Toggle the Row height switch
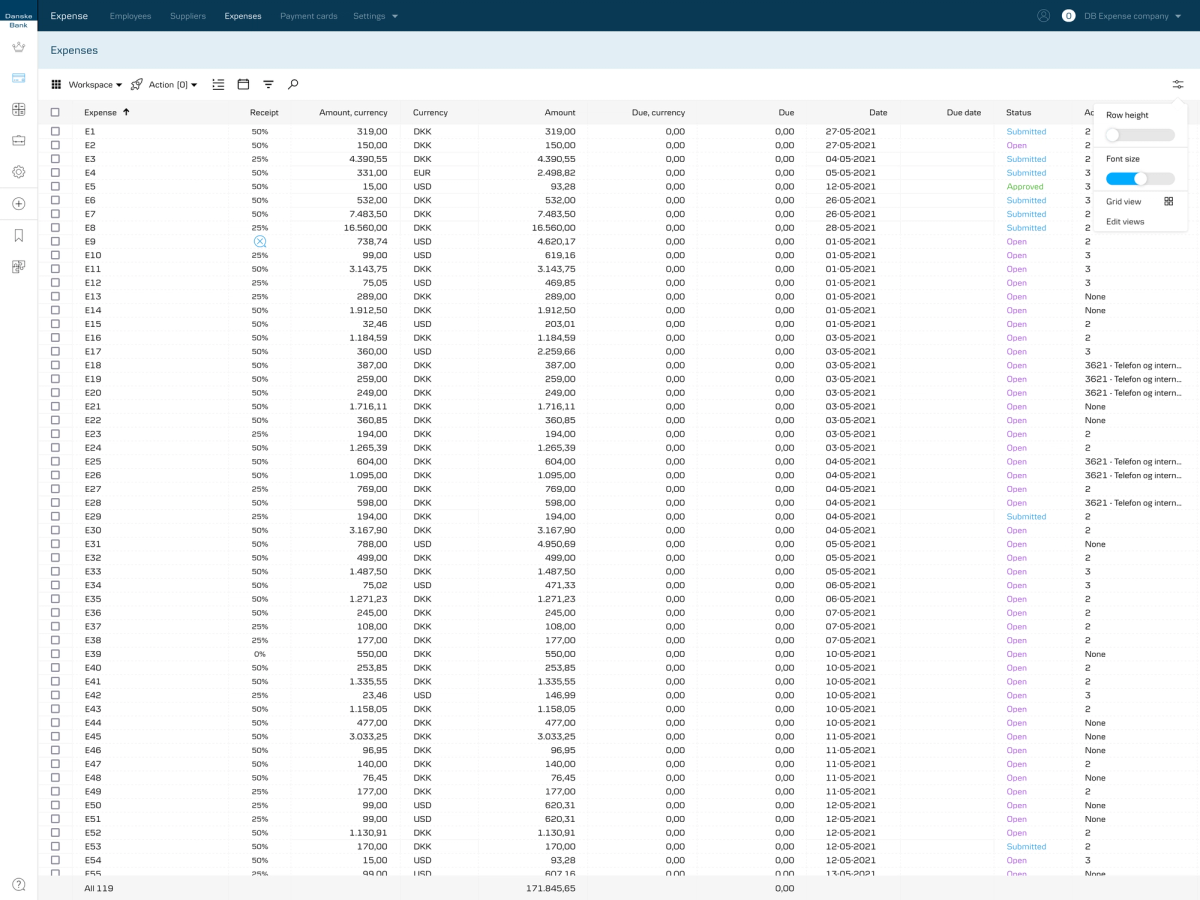This screenshot has height=900, width=1200. [1140, 135]
